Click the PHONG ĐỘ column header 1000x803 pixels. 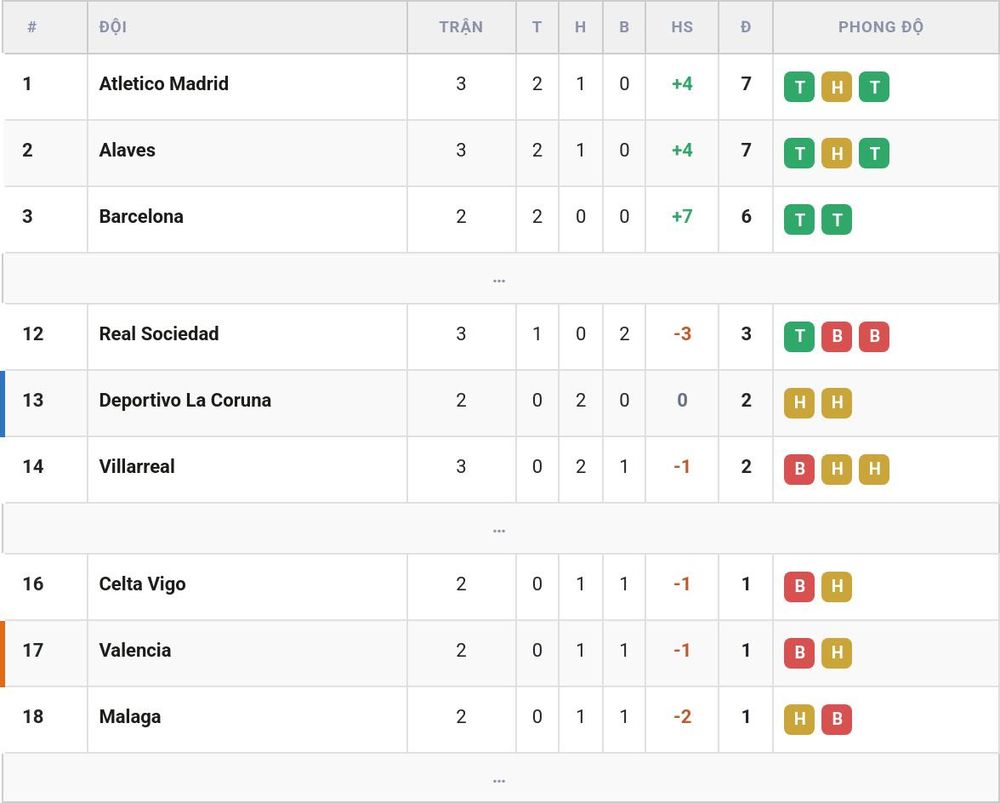tap(881, 27)
